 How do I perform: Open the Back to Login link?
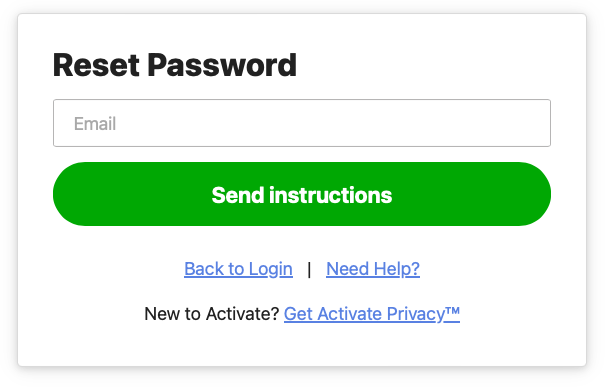[238, 269]
